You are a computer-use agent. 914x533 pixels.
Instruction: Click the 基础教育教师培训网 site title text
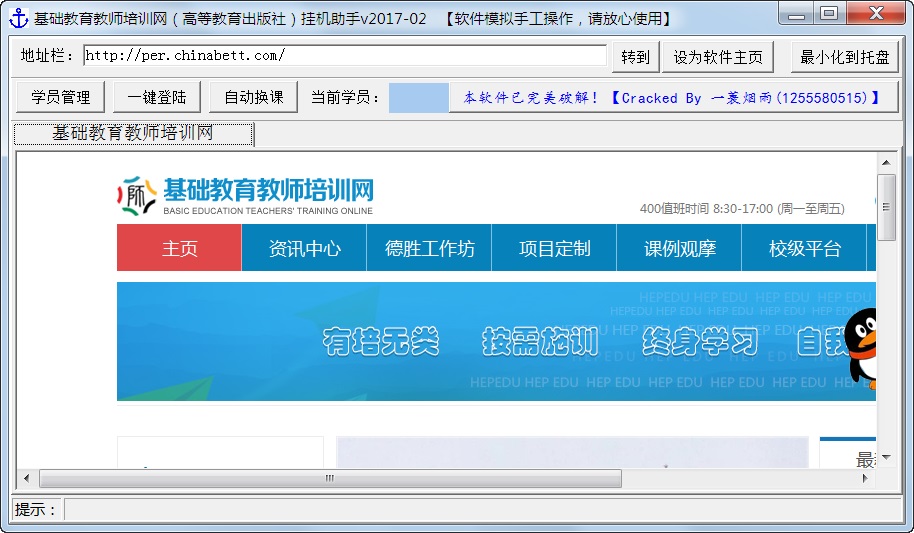pos(268,190)
